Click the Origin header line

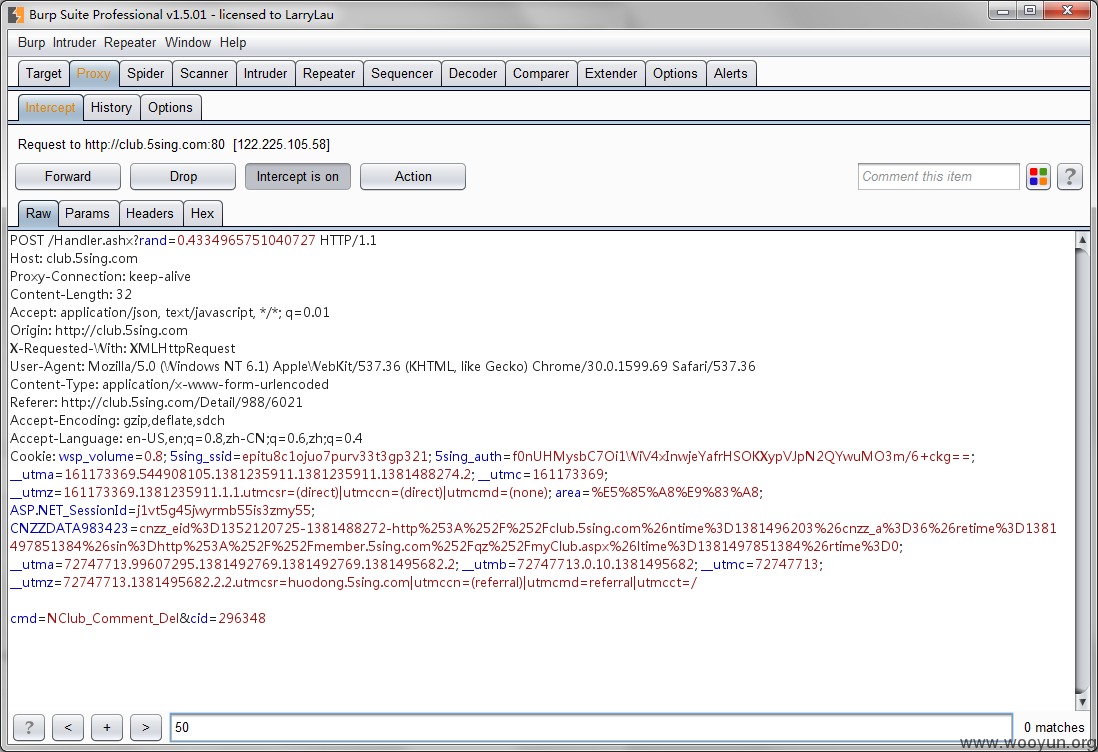[x=99, y=330]
